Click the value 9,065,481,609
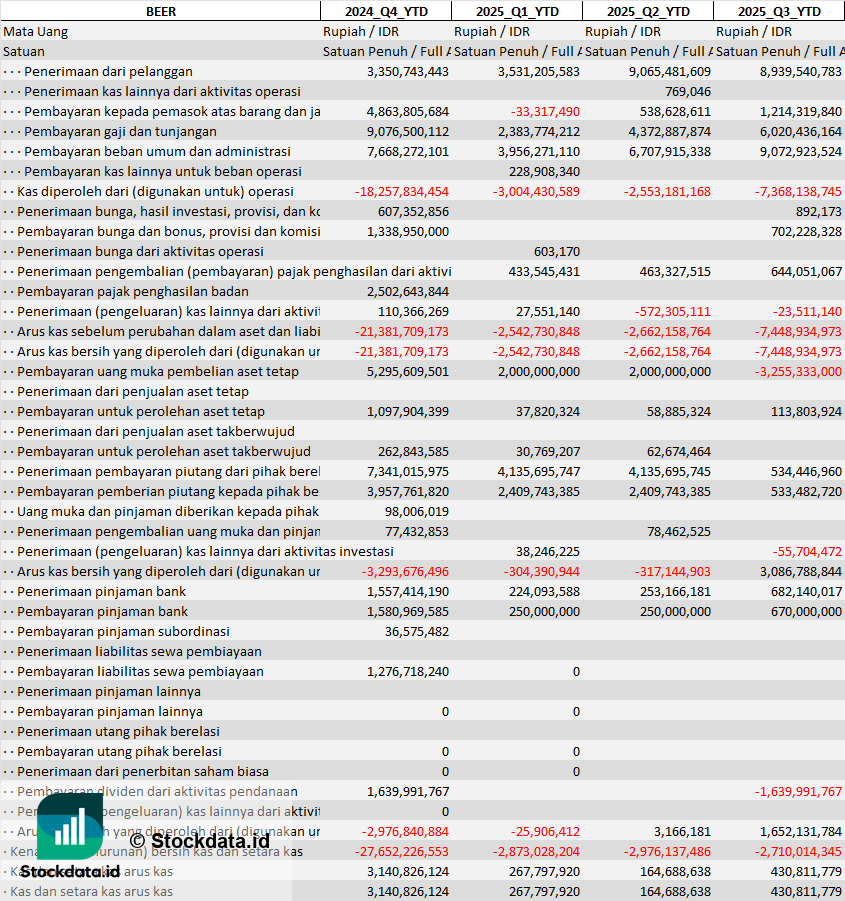This screenshot has width=845, height=901. 670,72
